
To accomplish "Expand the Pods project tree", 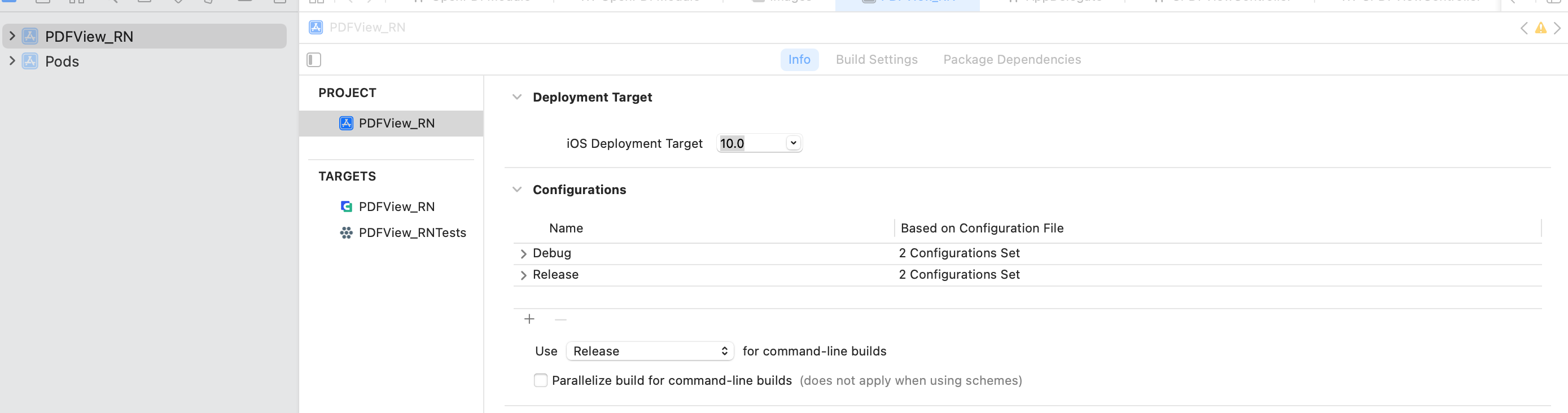I will 11,61.
